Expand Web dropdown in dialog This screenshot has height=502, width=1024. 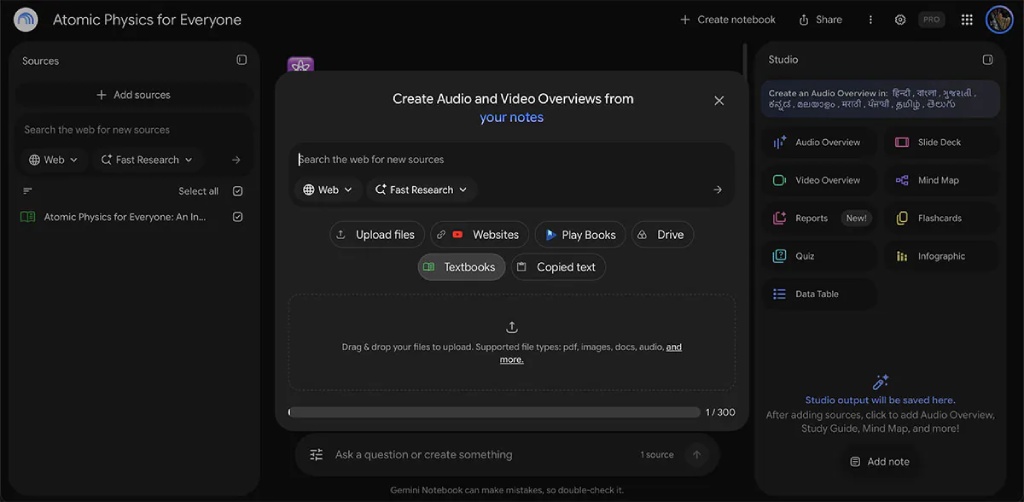(328, 190)
